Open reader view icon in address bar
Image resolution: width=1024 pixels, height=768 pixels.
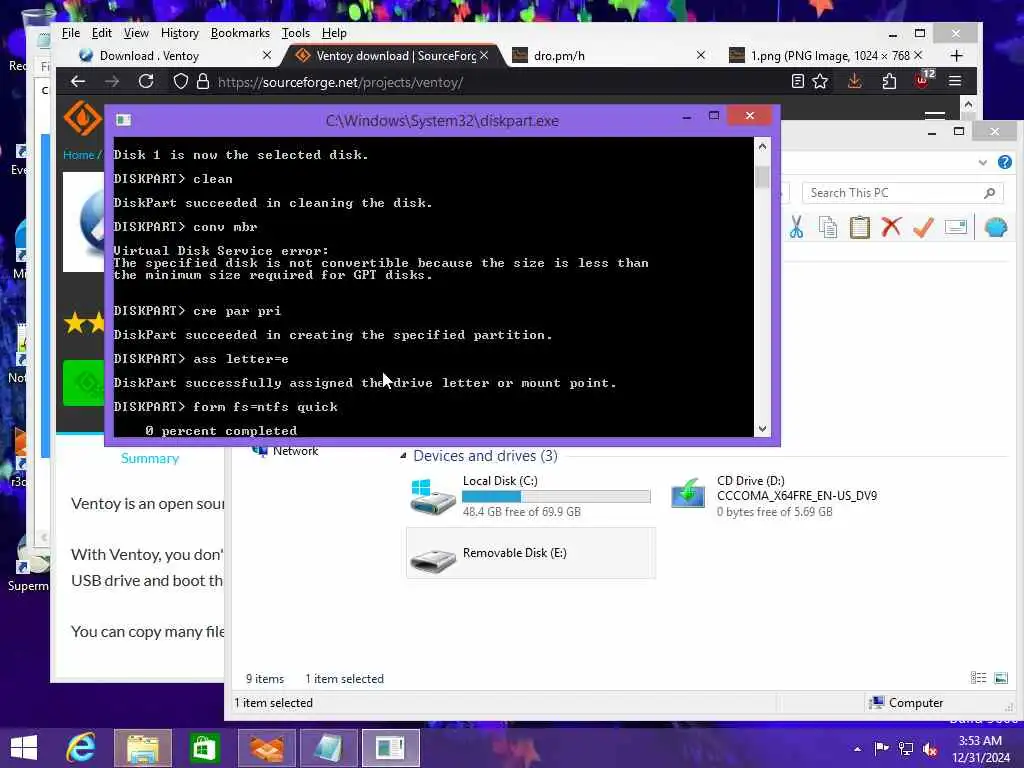[x=797, y=81]
